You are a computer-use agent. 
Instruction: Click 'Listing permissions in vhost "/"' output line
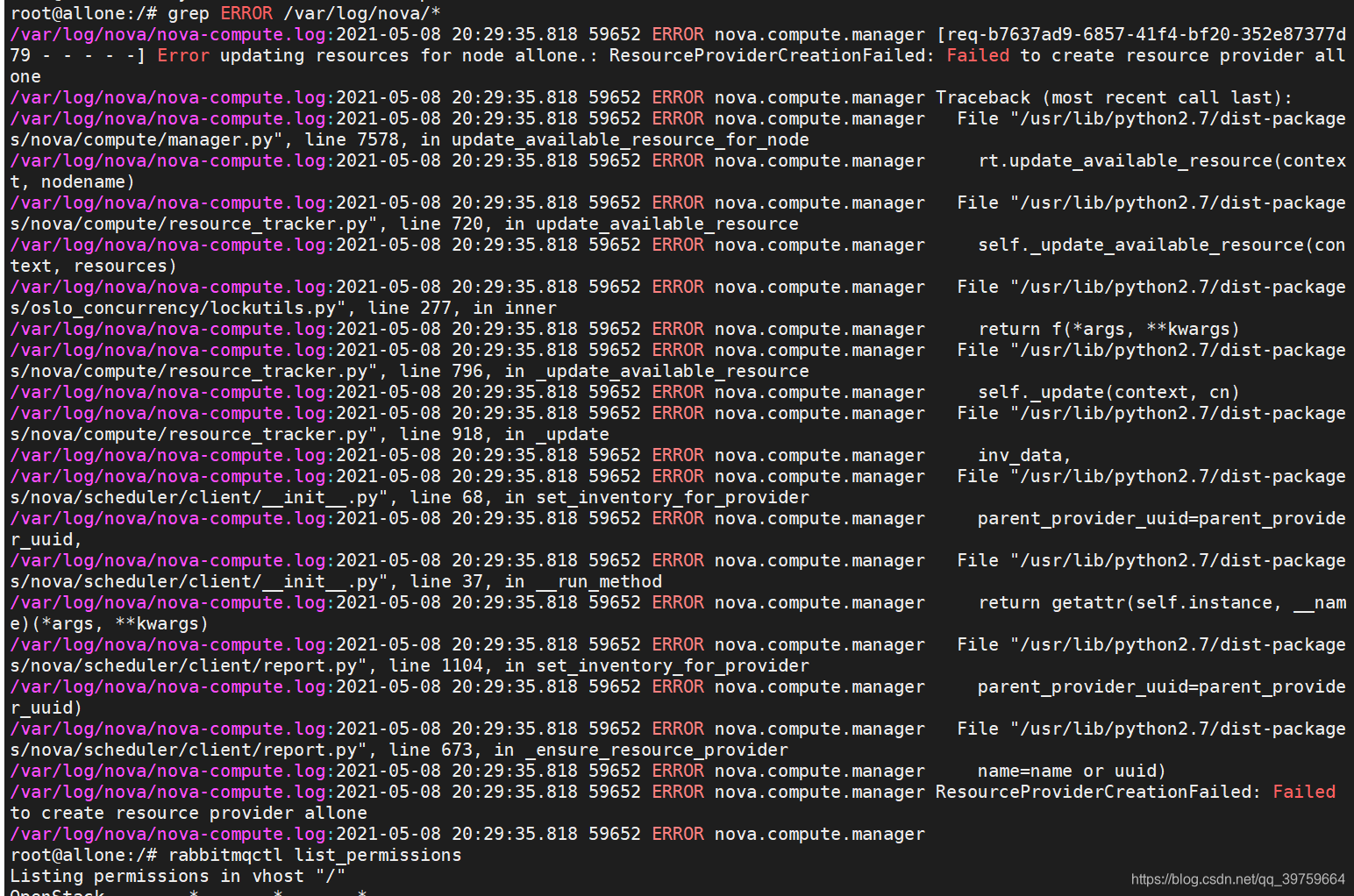pos(178,876)
